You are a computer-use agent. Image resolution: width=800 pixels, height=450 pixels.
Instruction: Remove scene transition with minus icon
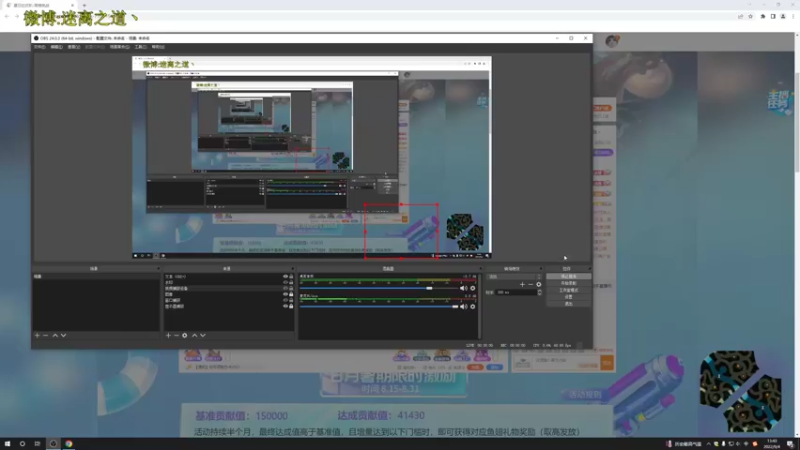[x=530, y=284]
